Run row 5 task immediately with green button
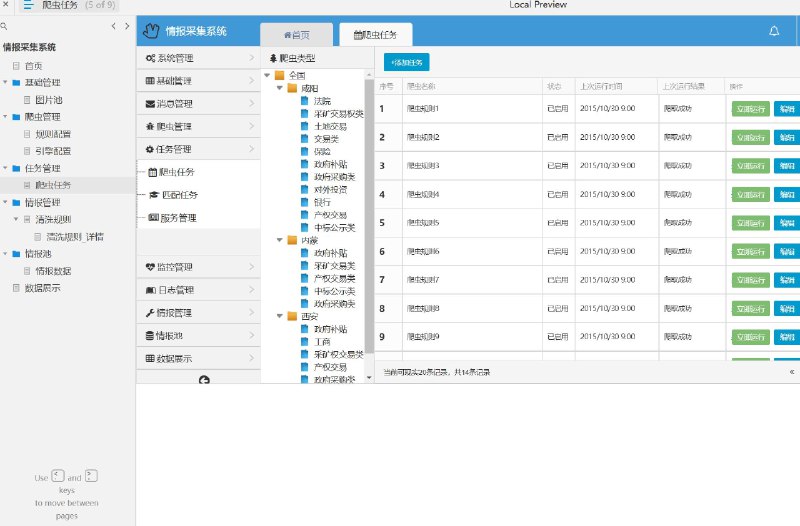Screen dimensions: 800x526 pos(751,223)
